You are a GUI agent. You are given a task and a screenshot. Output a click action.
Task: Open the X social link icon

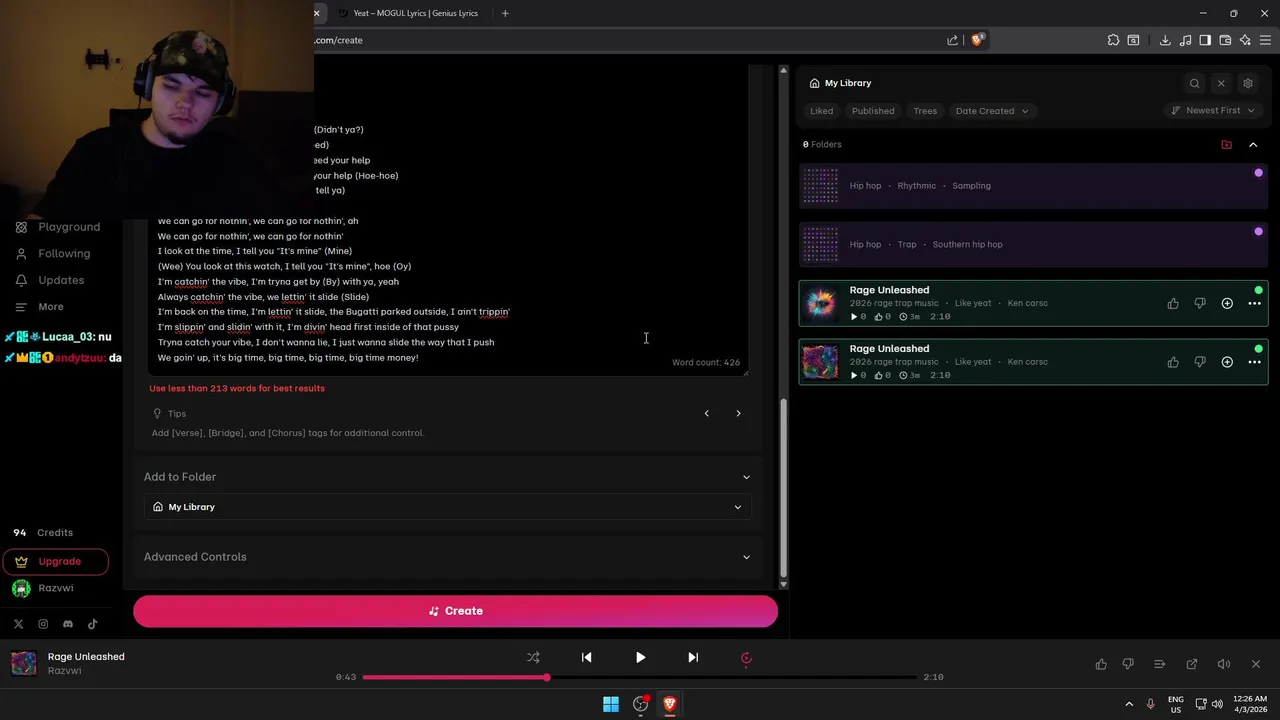click(18, 624)
